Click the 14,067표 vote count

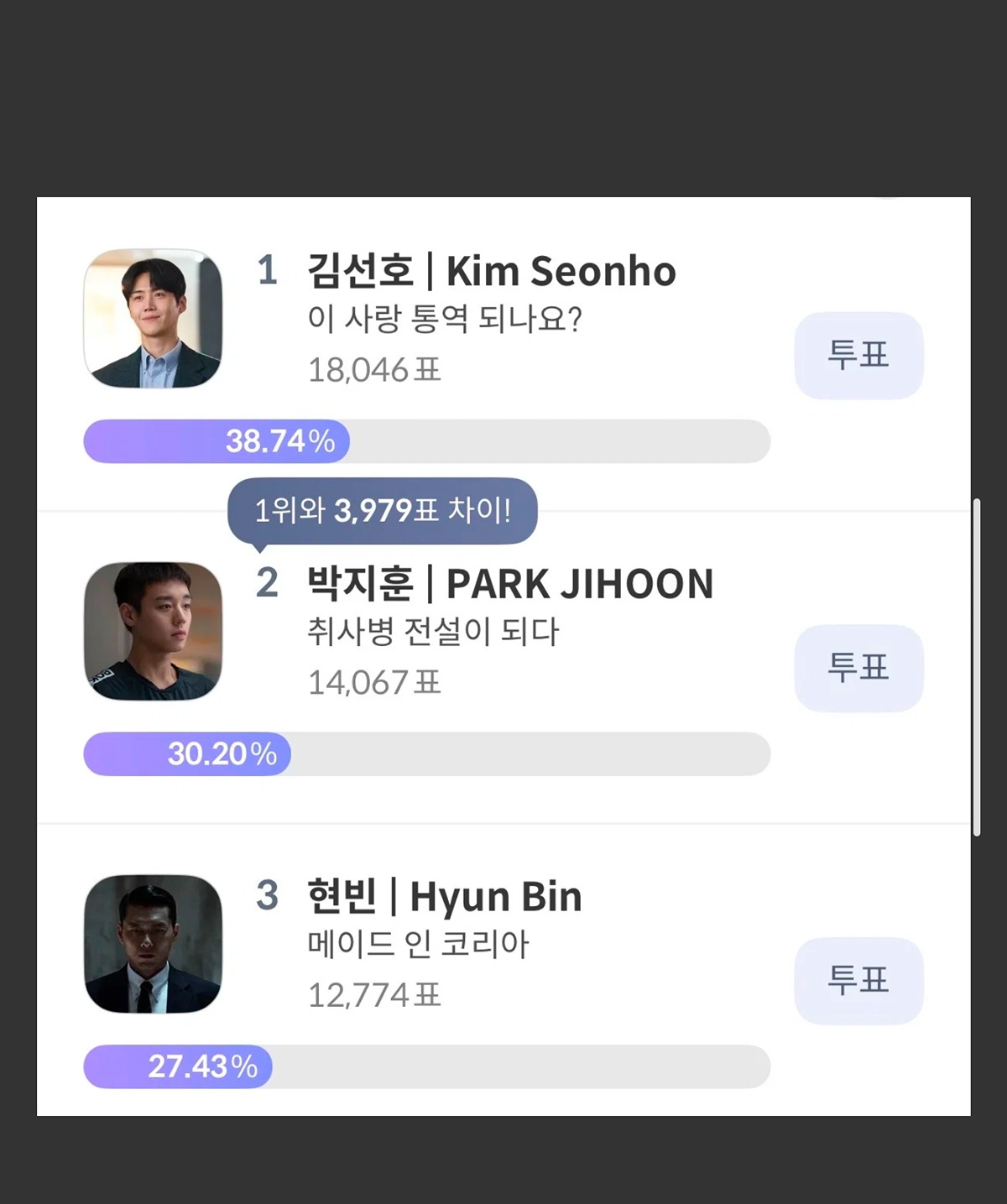(x=374, y=683)
